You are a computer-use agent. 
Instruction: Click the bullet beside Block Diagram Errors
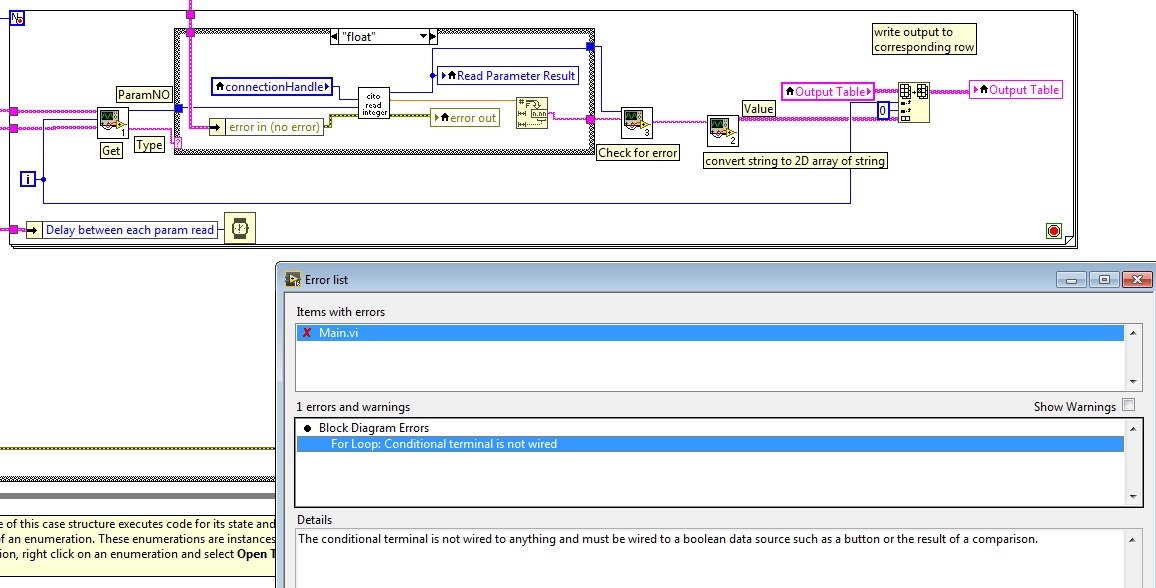click(307, 428)
